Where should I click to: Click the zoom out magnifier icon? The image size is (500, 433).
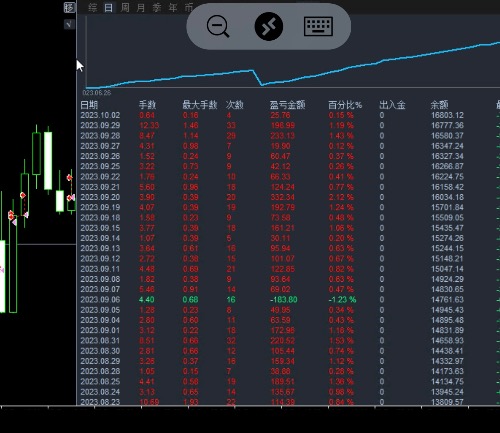tap(218, 27)
